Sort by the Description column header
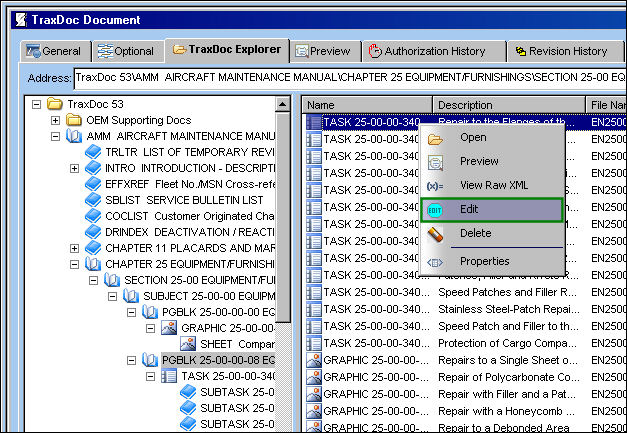Image resolution: width=627 pixels, height=433 pixels. click(509, 105)
